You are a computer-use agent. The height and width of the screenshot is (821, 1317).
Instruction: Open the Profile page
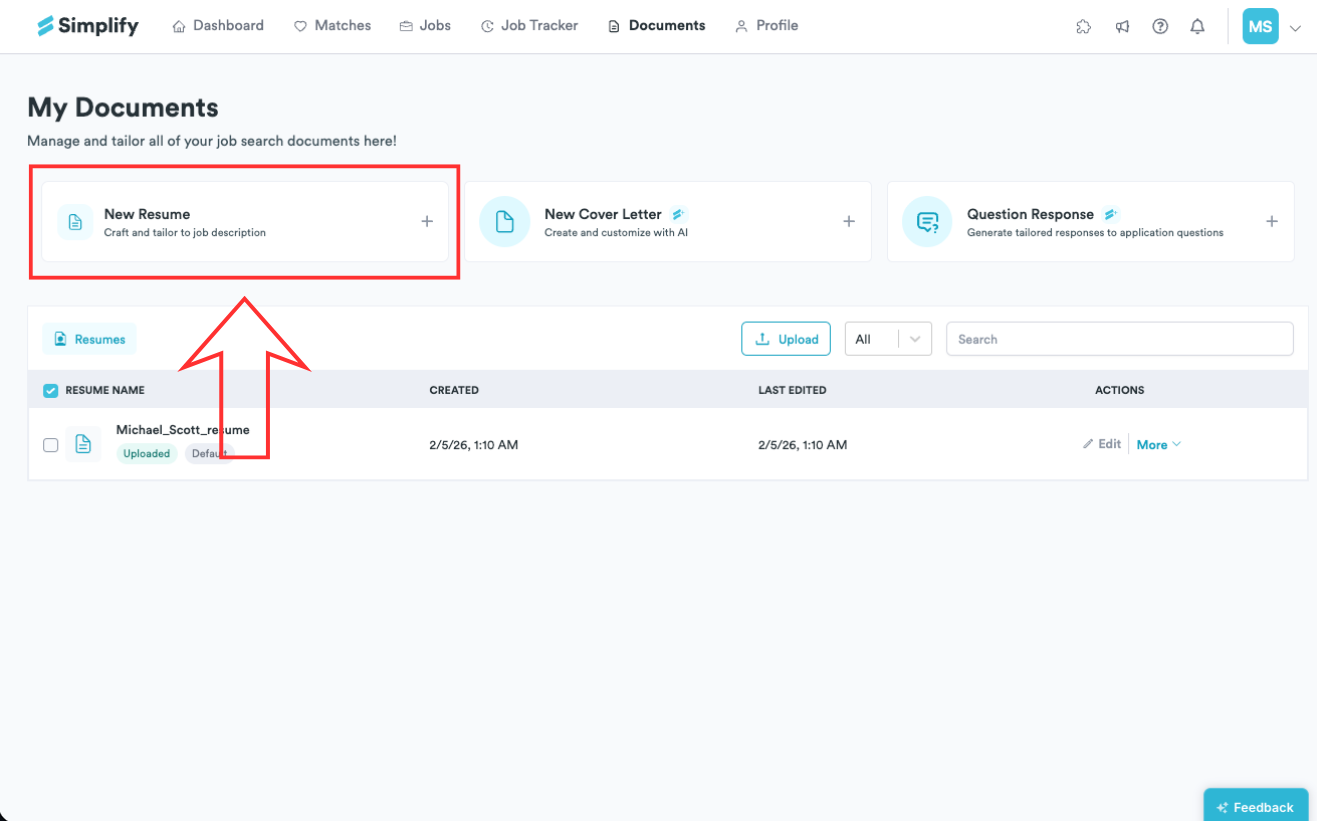(x=766, y=26)
